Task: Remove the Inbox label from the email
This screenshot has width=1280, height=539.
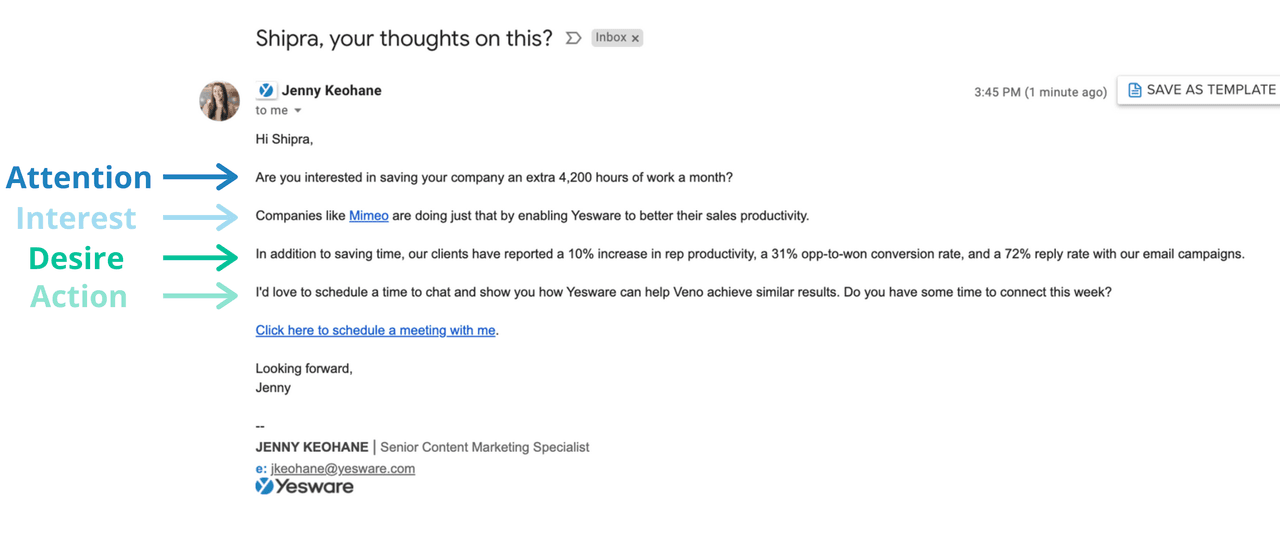Action: click(635, 39)
